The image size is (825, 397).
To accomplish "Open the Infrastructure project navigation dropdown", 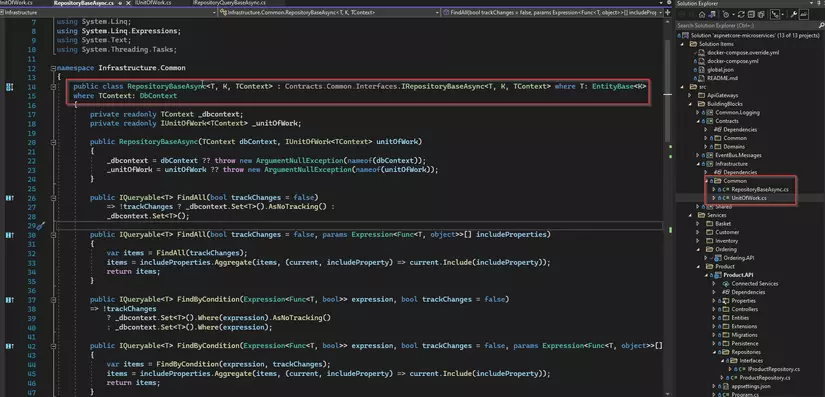I will click(215, 12).
